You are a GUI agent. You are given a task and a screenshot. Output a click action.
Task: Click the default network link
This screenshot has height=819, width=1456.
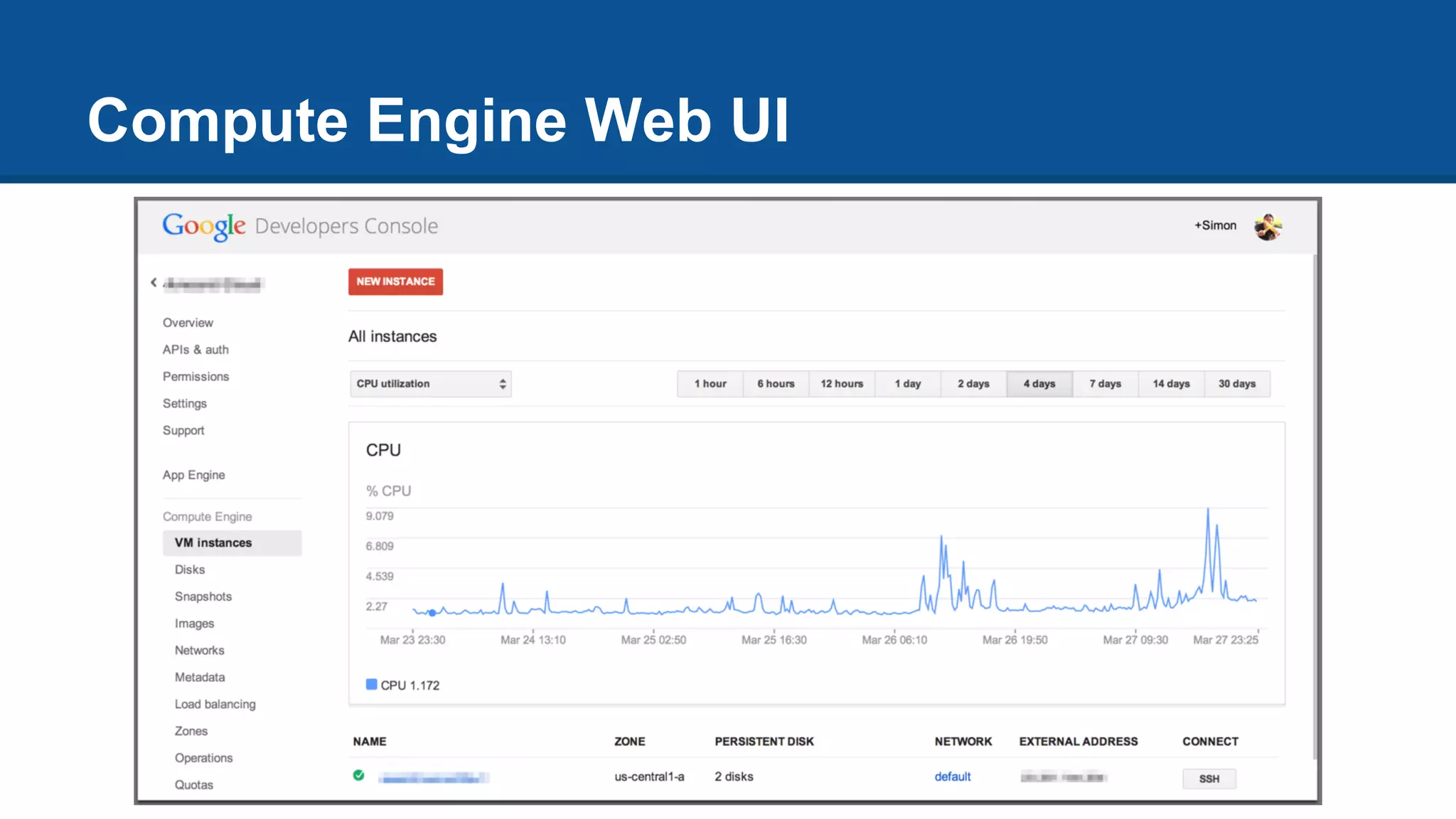point(952,777)
